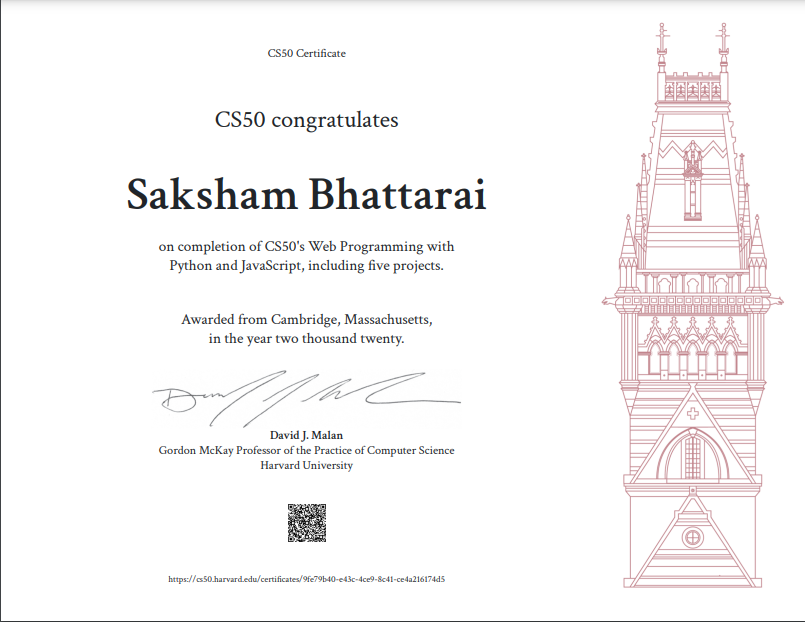Viewport: 805px width, 622px height.
Task: Click 'Awarded from Cambridge, Massachusetts' text
Action: [306, 319]
